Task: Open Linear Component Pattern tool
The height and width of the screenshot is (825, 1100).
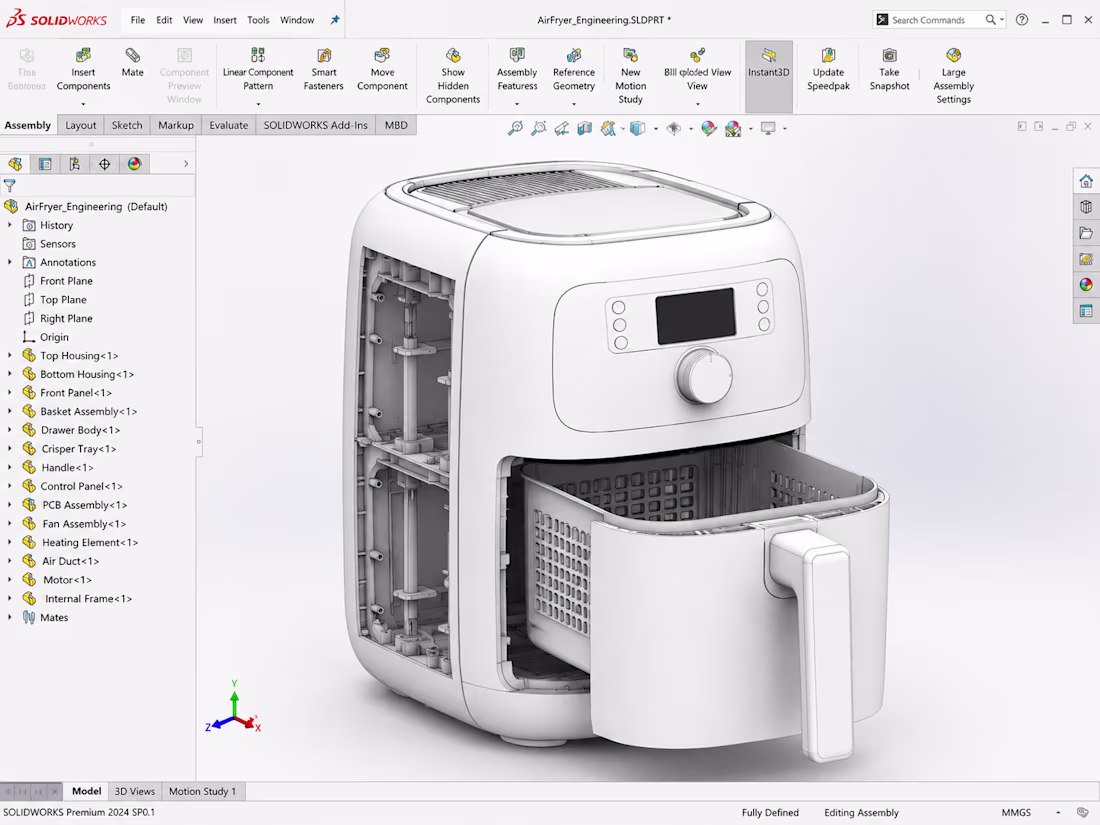Action: pos(258,69)
